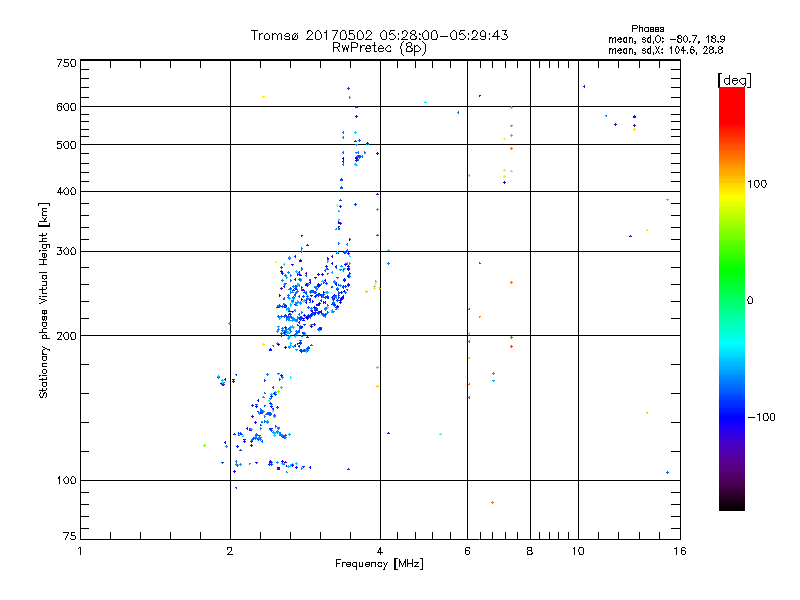Click the y-axis tick label '300'

[x=67, y=252]
